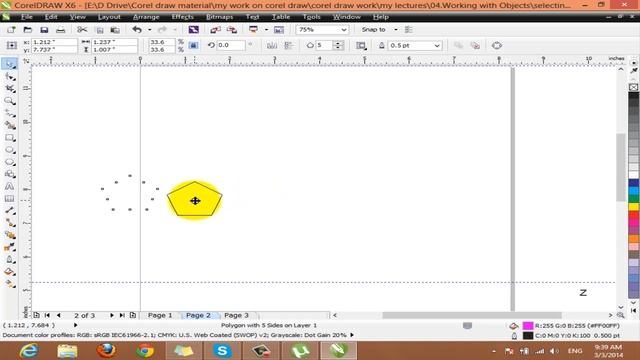Open the Tools menu
The width and height of the screenshot is (640, 360).
(x=311, y=17)
